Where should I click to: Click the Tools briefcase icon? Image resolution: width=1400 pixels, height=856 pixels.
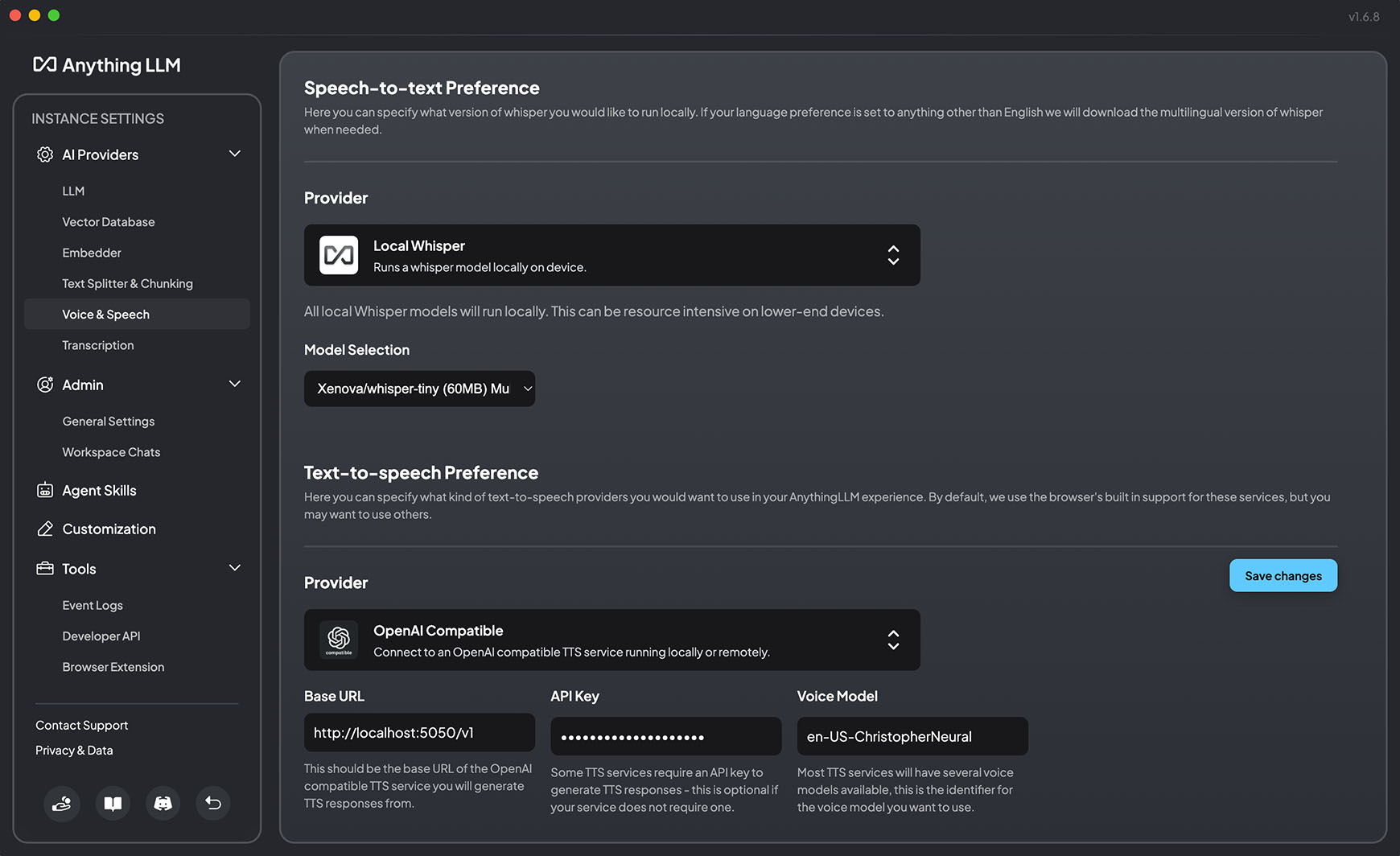point(45,569)
